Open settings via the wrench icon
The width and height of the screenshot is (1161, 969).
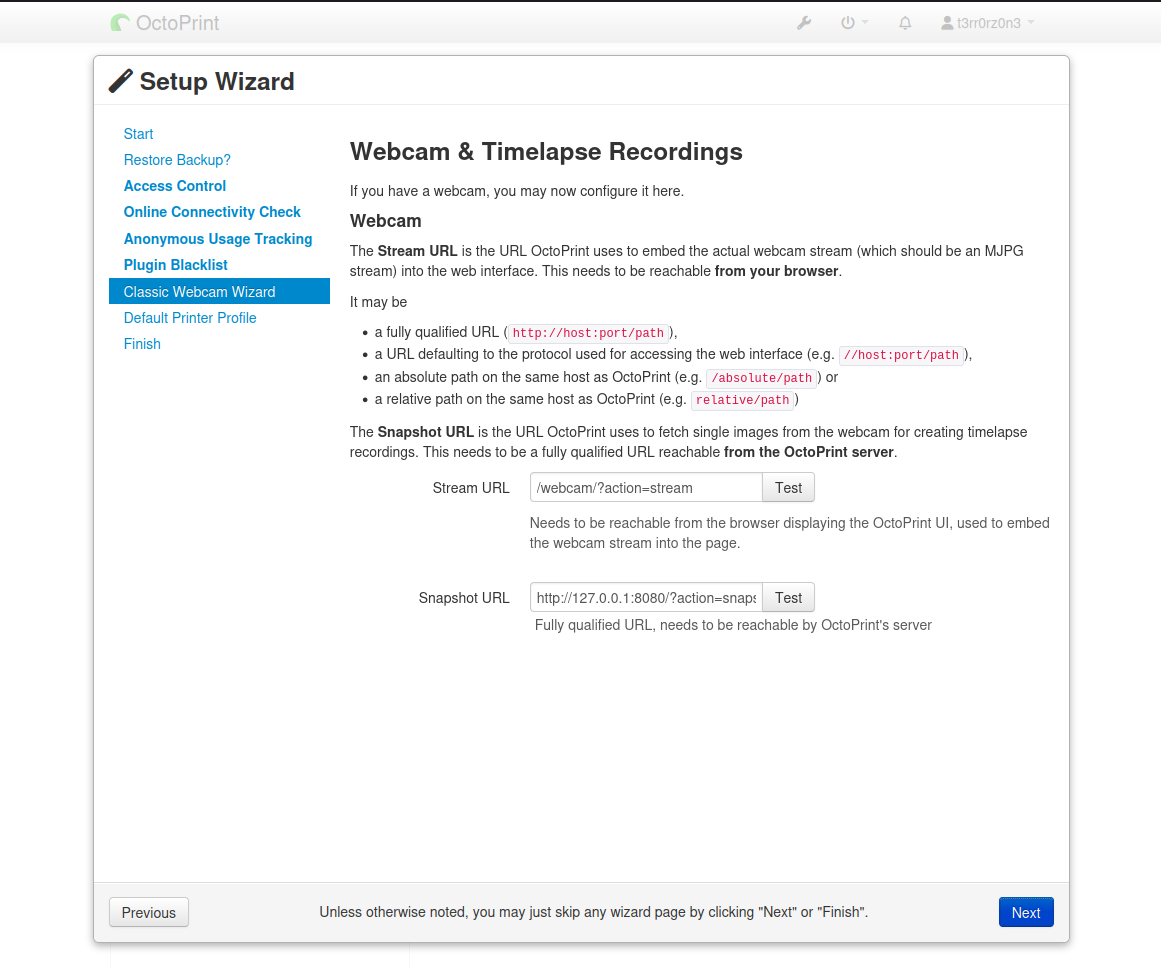tap(804, 23)
